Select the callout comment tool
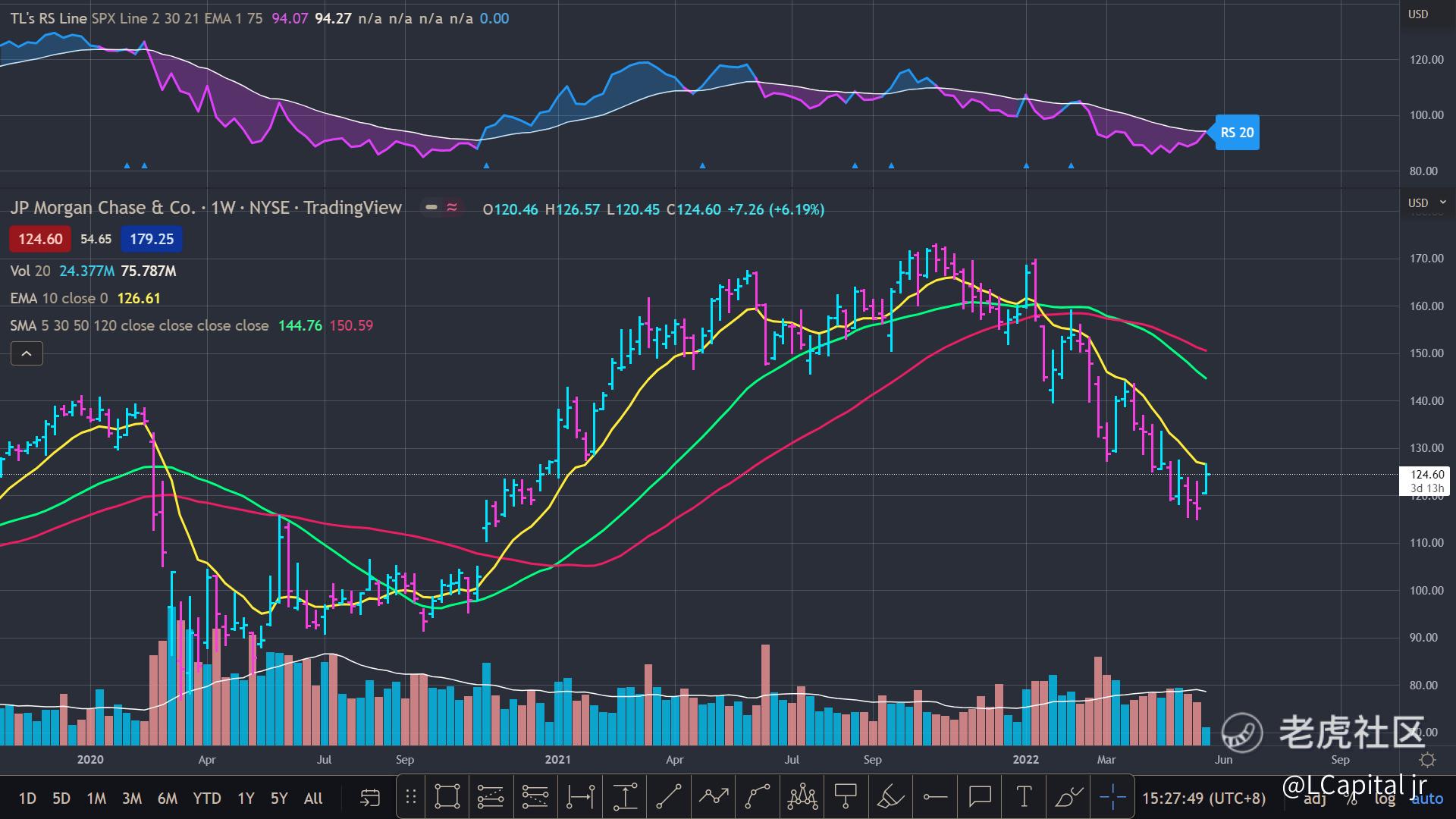The height and width of the screenshot is (819, 1456). point(980,797)
